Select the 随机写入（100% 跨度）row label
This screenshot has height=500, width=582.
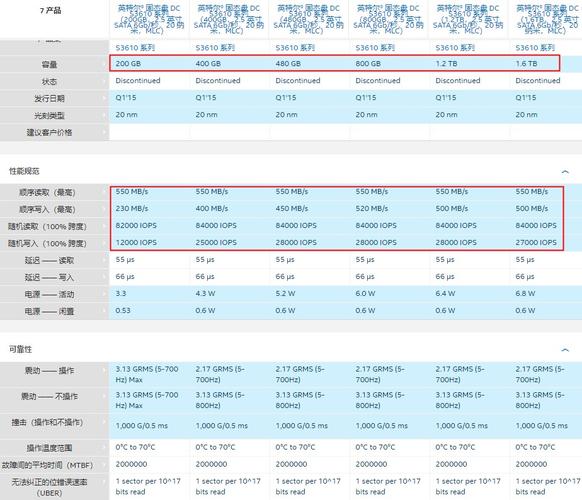pos(47,244)
